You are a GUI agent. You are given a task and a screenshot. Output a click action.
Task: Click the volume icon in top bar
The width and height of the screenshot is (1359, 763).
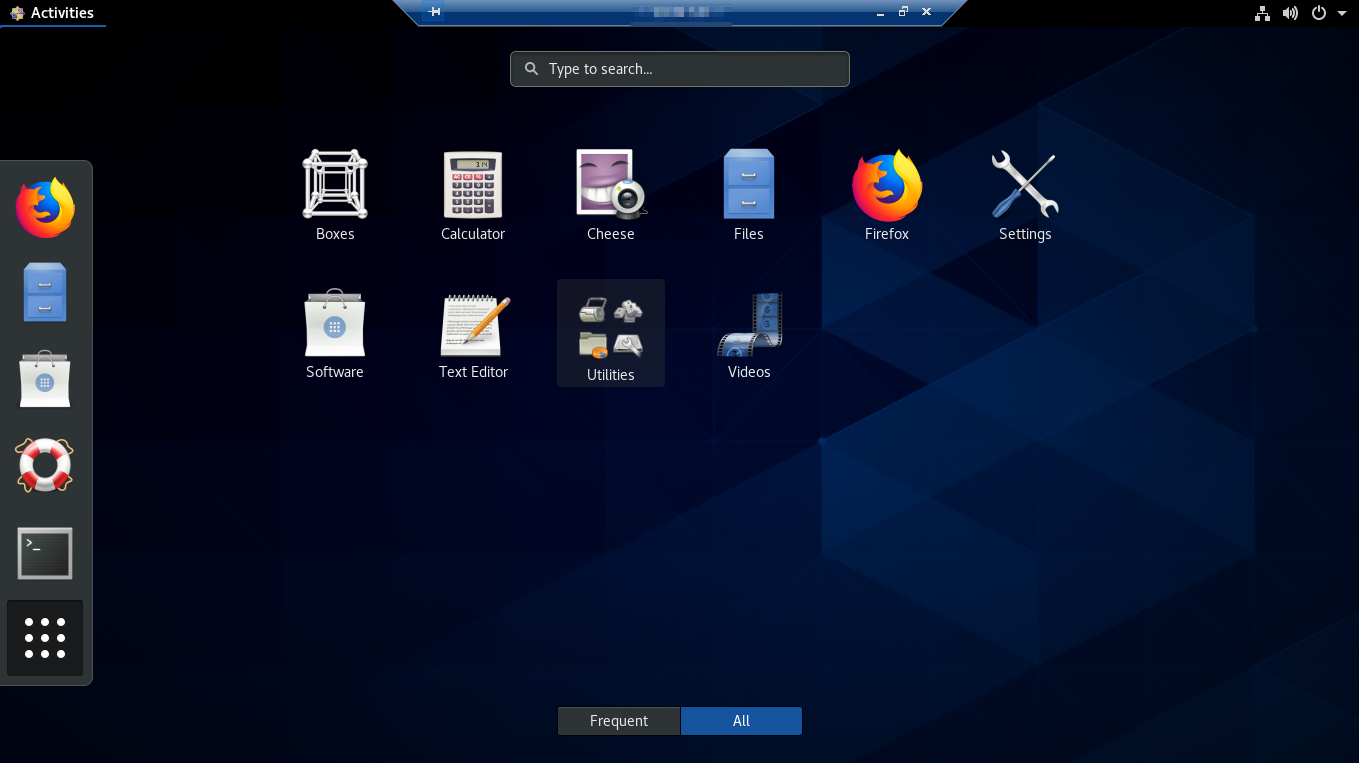point(1290,13)
